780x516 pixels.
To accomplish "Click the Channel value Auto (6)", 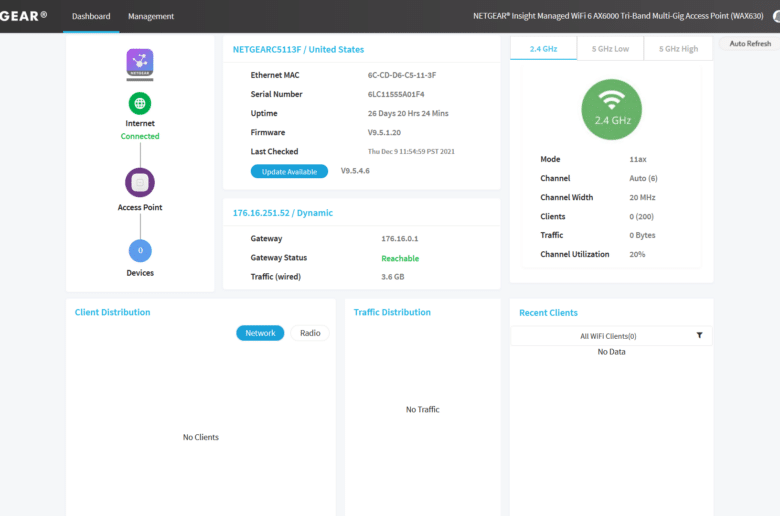I will pyautogui.click(x=643, y=178).
